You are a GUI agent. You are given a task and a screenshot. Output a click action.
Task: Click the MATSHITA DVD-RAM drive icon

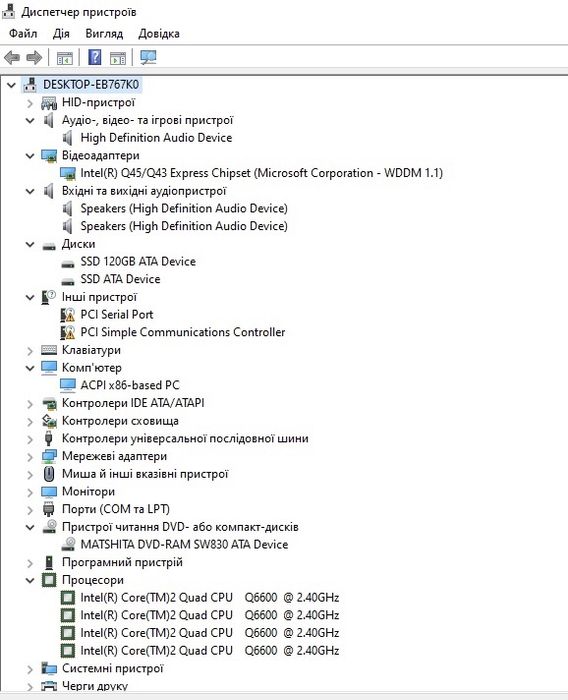pyautogui.click(x=68, y=544)
